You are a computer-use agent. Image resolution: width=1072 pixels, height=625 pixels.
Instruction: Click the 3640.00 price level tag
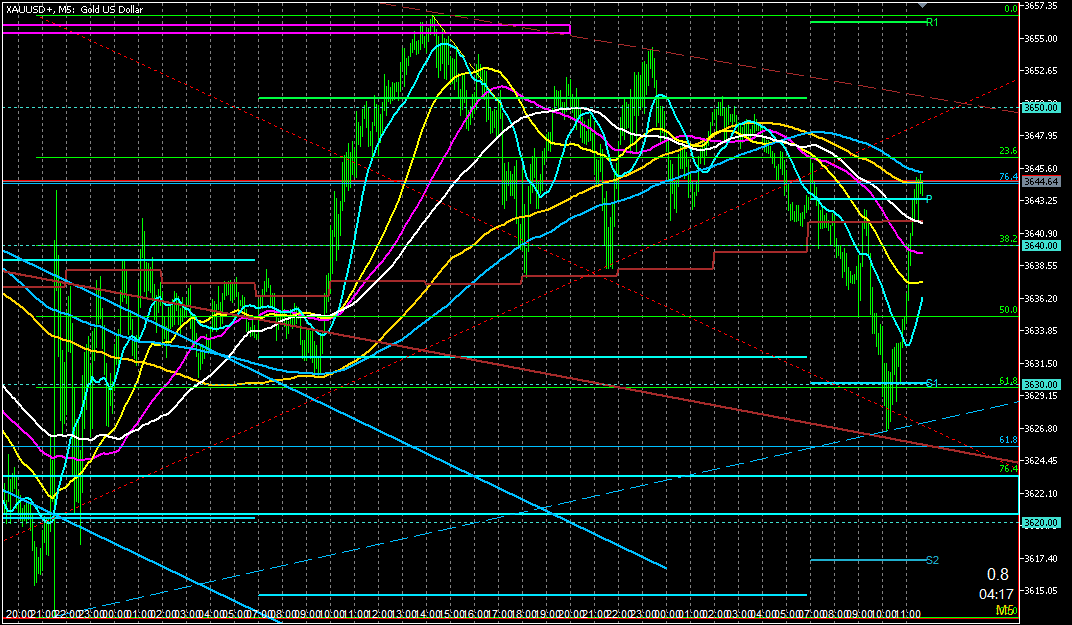pyautogui.click(x=1040, y=245)
